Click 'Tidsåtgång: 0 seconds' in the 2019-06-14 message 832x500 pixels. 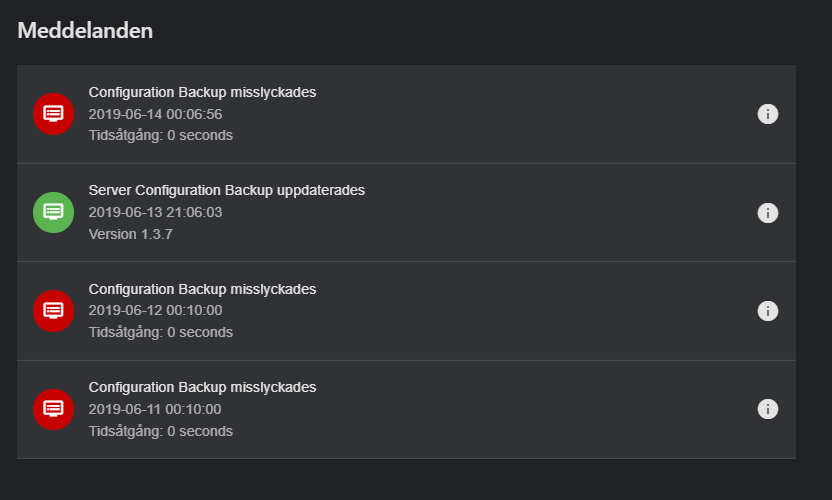click(x=160, y=135)
